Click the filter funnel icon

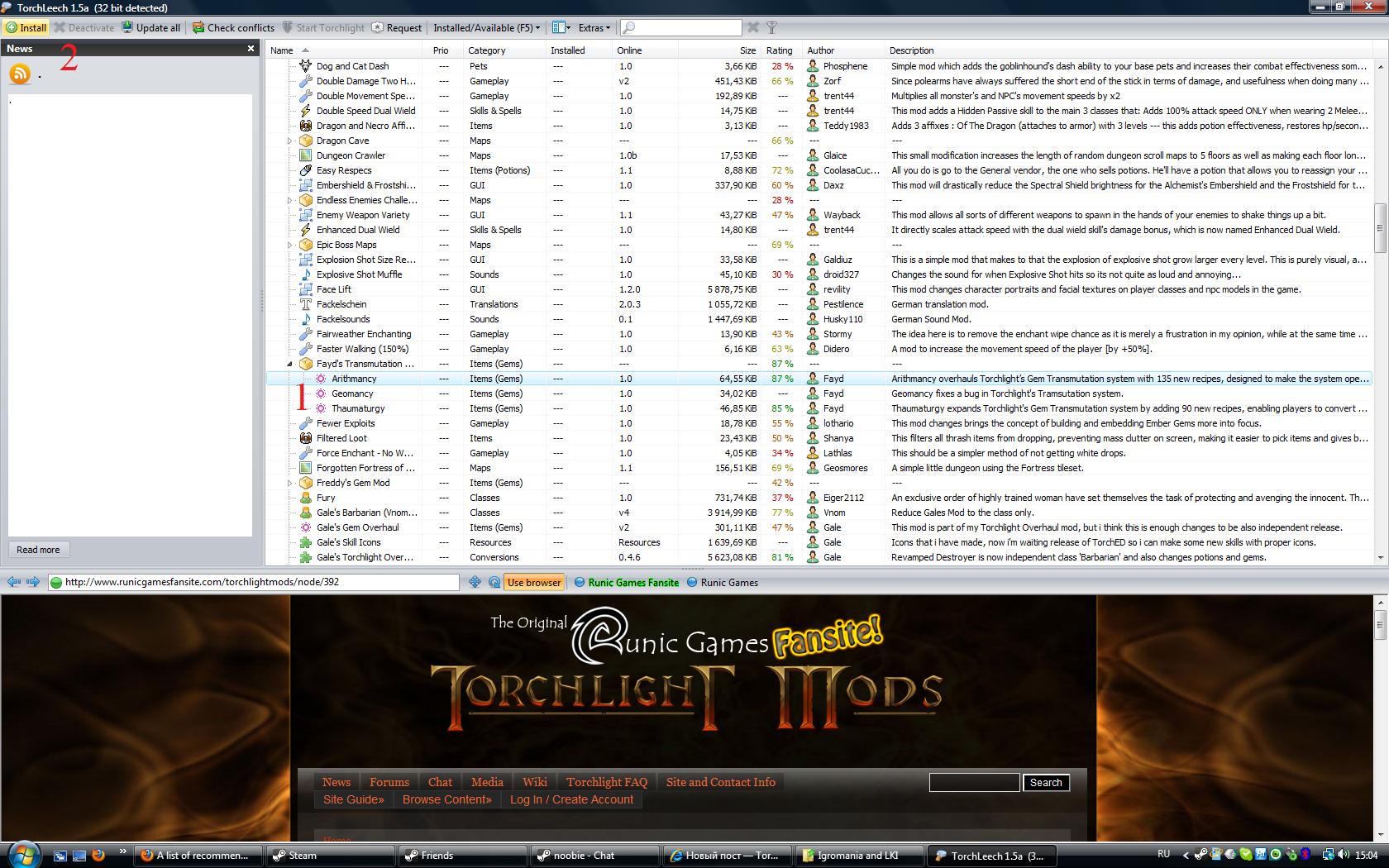[x=771, y=27]
